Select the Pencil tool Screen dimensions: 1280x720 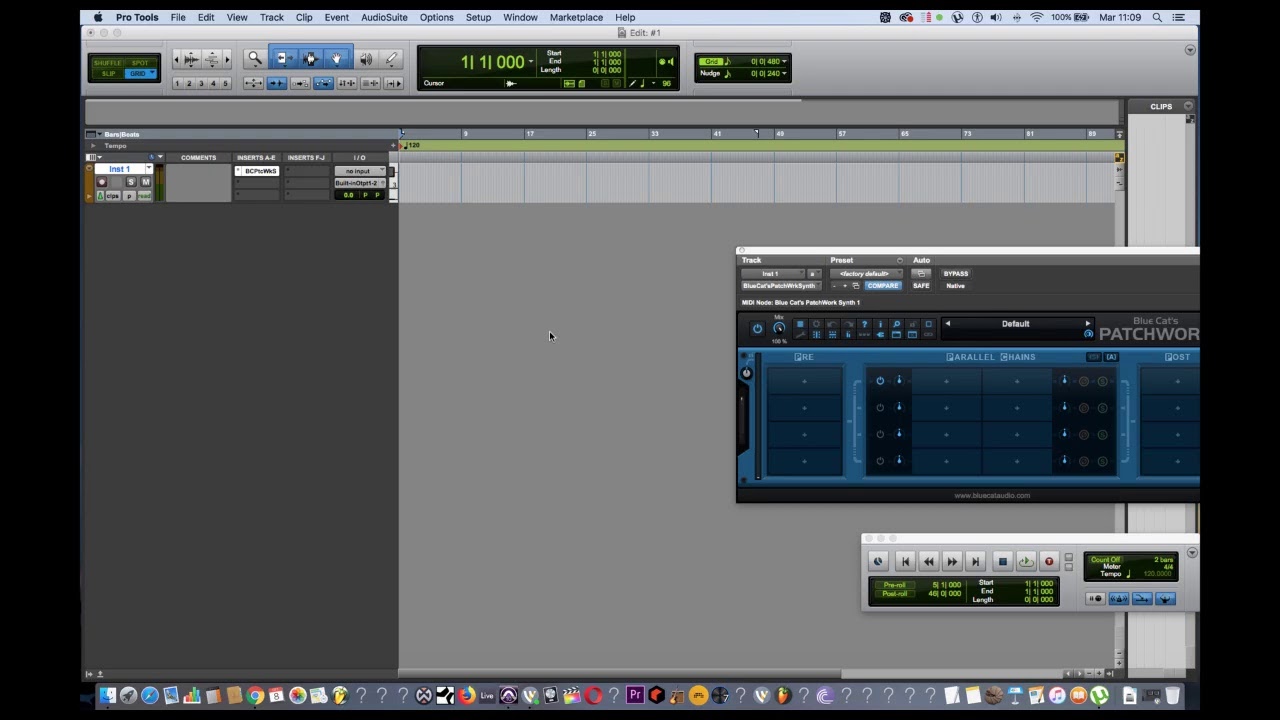click(391, 59)
